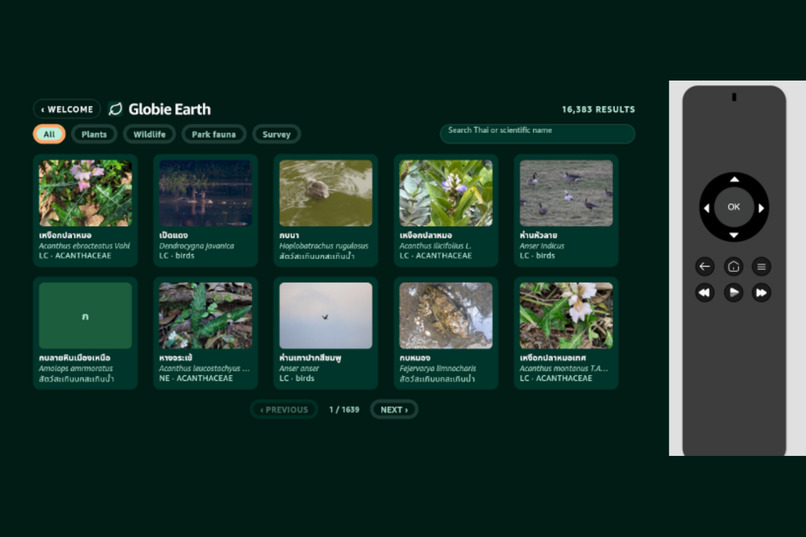The width and height of the screenshot is (806, 537).
Task: Open the Fejervarya limnocharis photo
Action: 446,316
